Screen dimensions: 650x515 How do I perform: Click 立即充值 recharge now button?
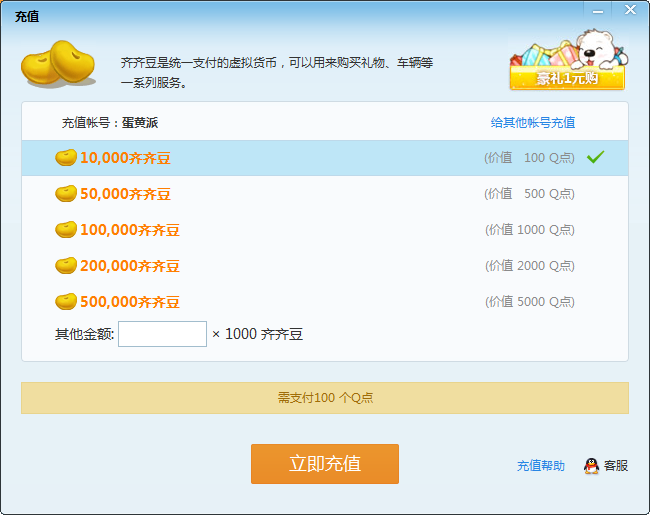point(325,464)
